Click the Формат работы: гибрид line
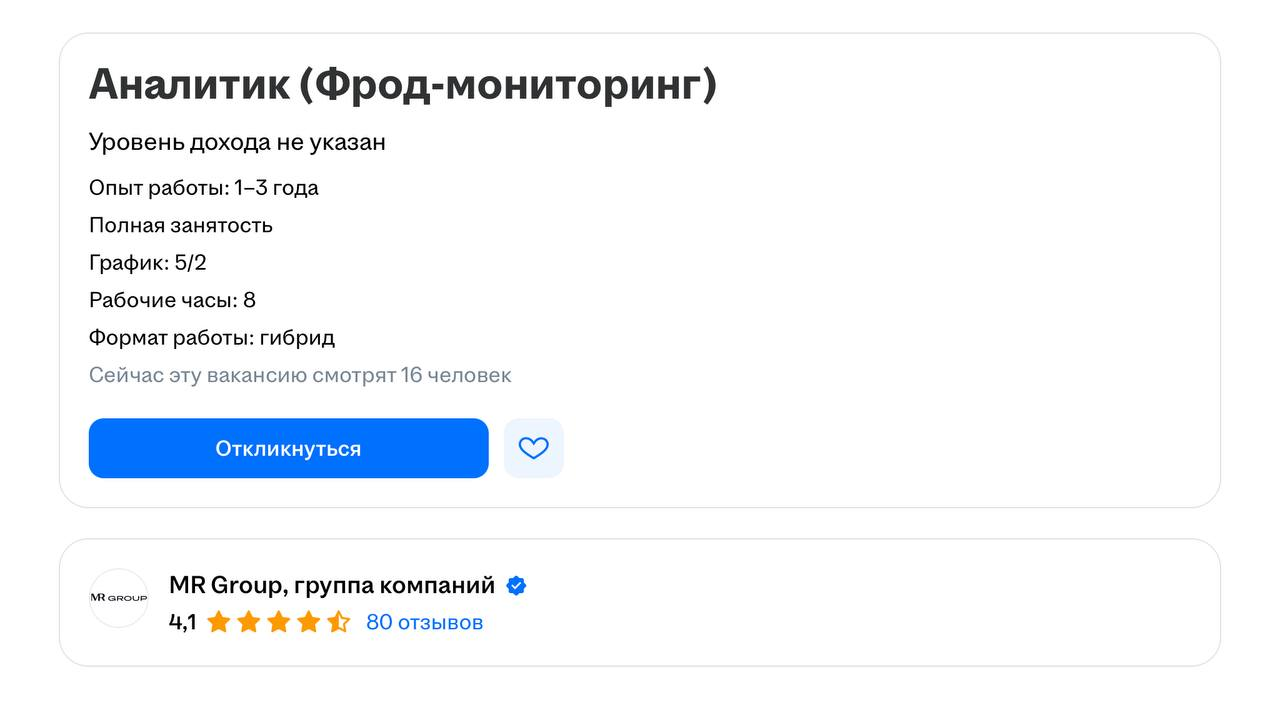Image resolution: width=1280 pixels, height=708 pixels. [212, 338]
